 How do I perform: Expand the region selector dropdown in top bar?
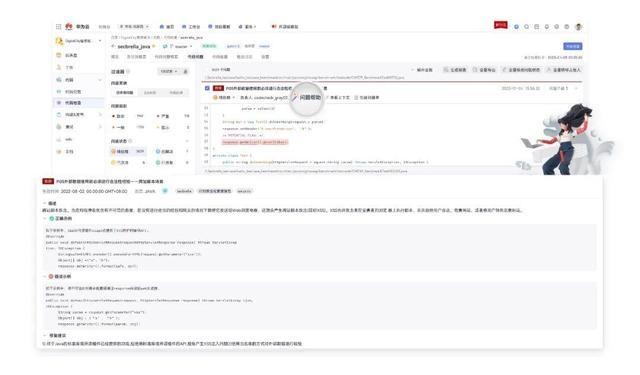tap(134, 27)
